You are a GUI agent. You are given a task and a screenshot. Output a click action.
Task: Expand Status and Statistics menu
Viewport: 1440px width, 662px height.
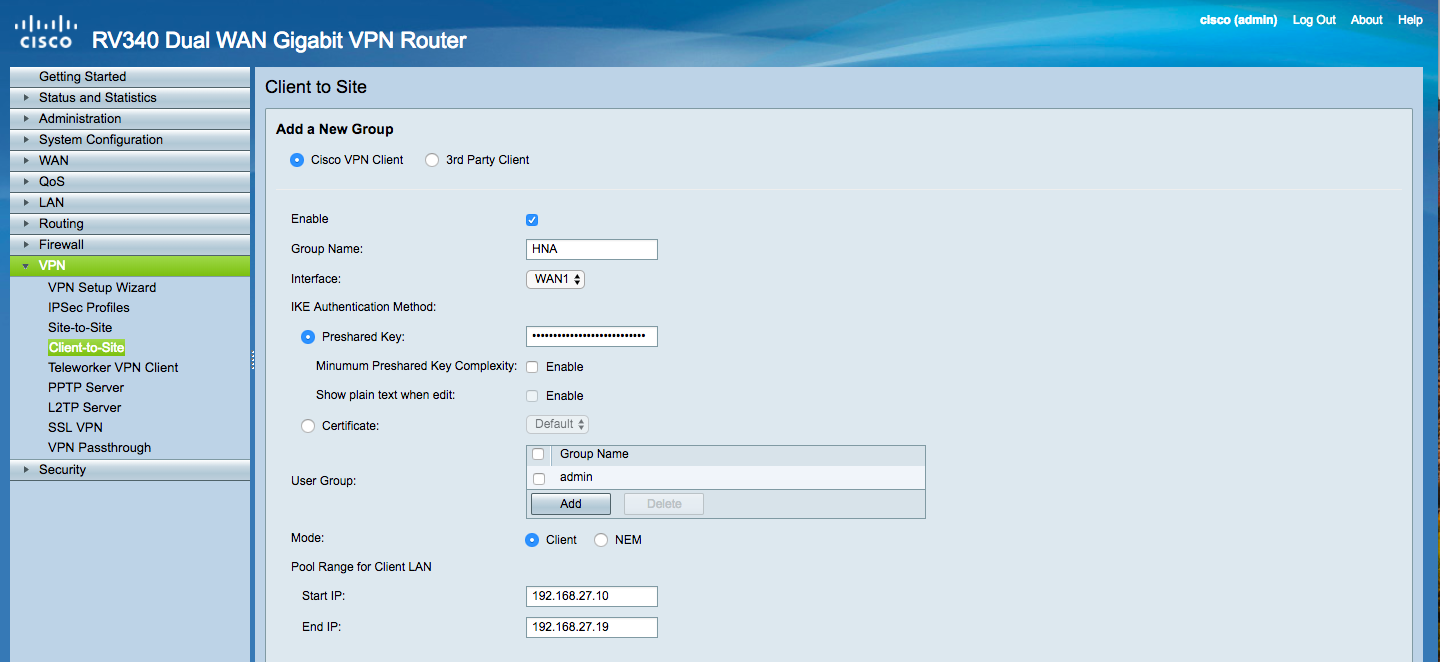click(x=130, y=98)
